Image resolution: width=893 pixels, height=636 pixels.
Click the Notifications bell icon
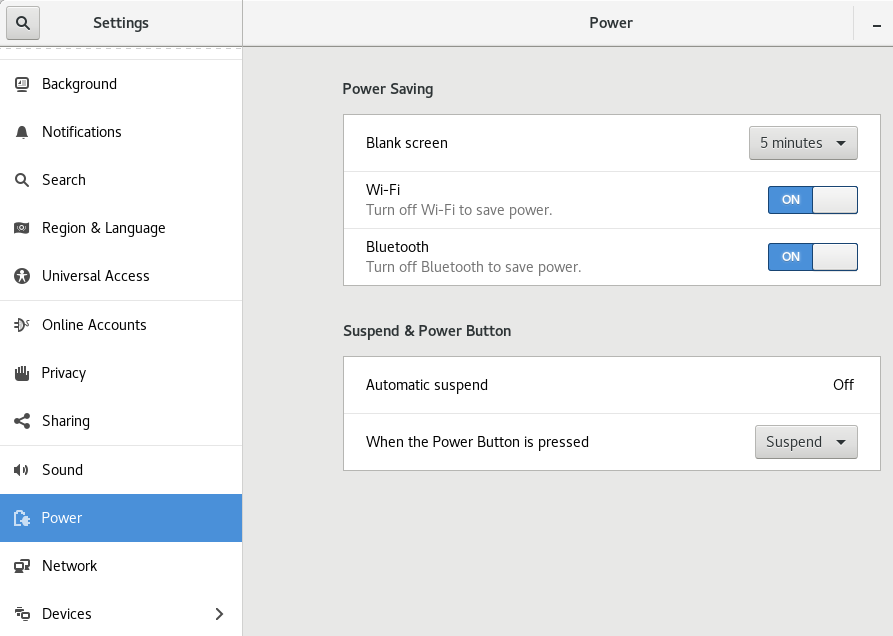pyautogui.click(x=22, y=132)
